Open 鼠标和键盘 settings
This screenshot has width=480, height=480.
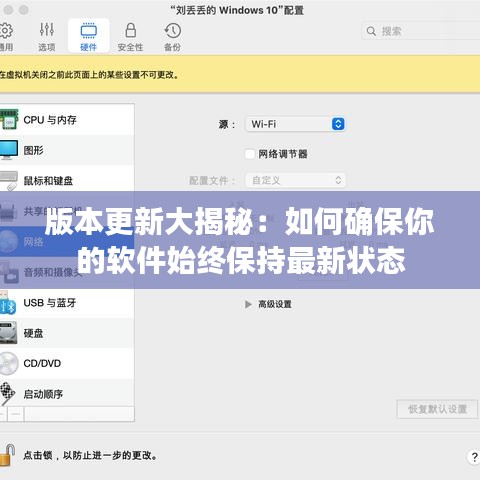point(67,180)
